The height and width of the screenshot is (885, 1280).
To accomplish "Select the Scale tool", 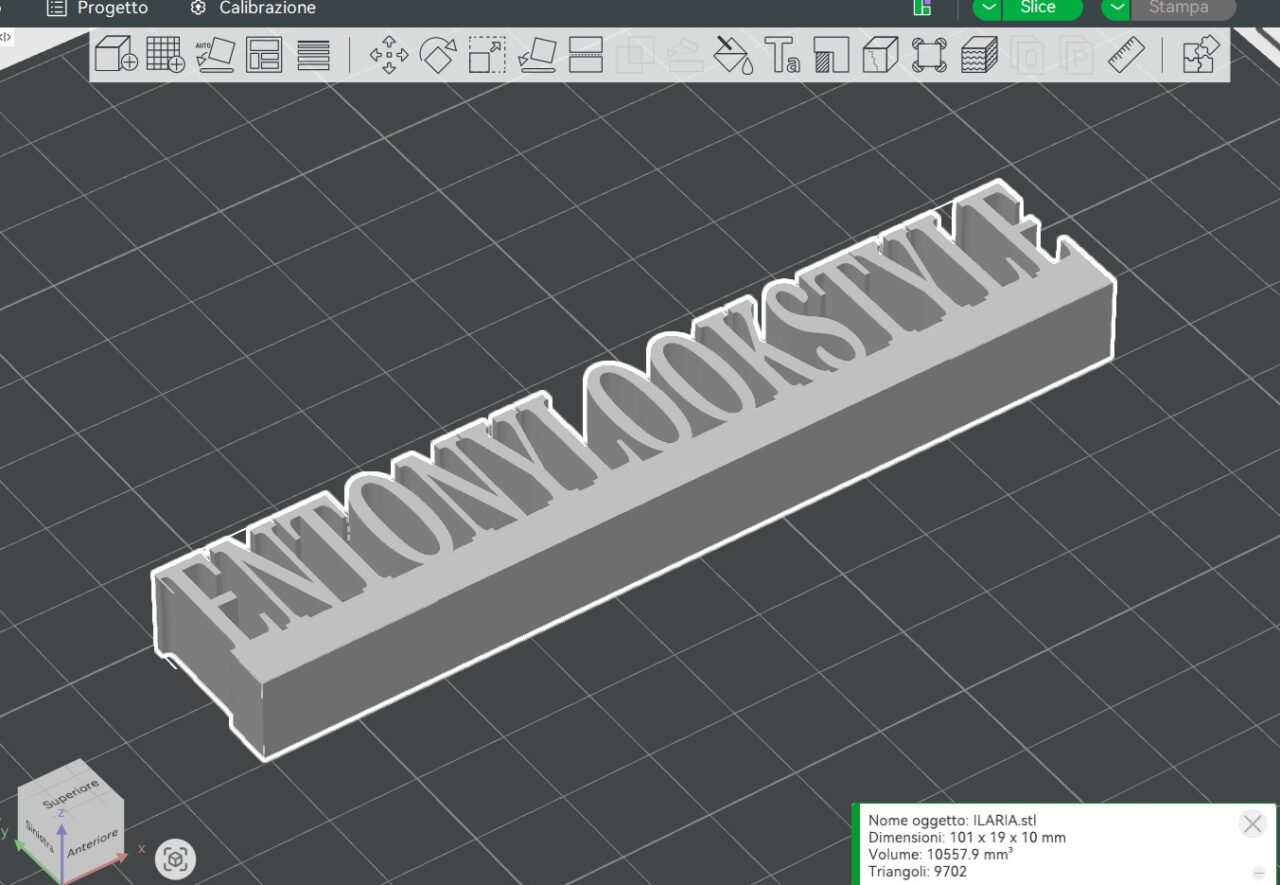I will click(x=487, y=54).
